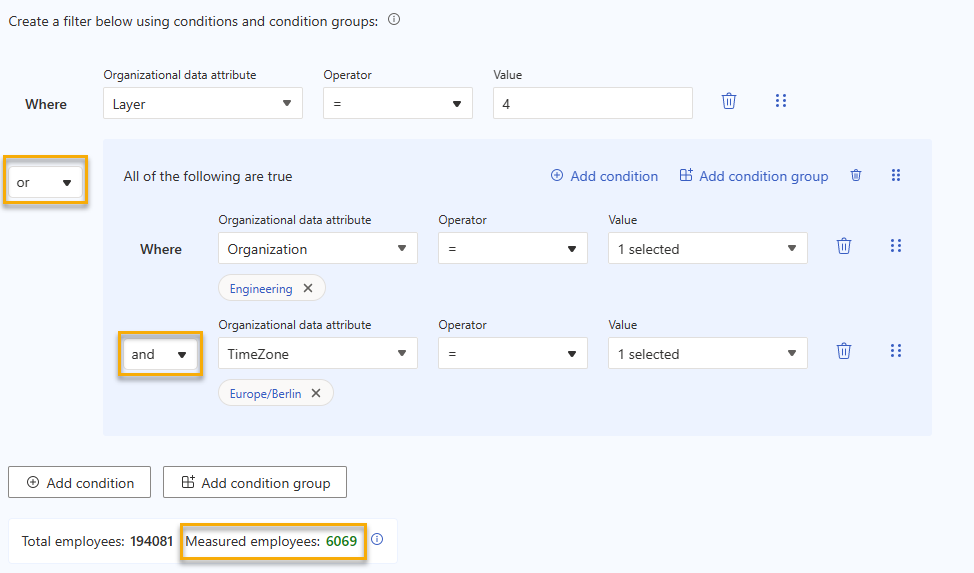Viewport: 974px width, 573px height.
Task: Remove the Europe/Berlin tag
Action: coord(316,394)
